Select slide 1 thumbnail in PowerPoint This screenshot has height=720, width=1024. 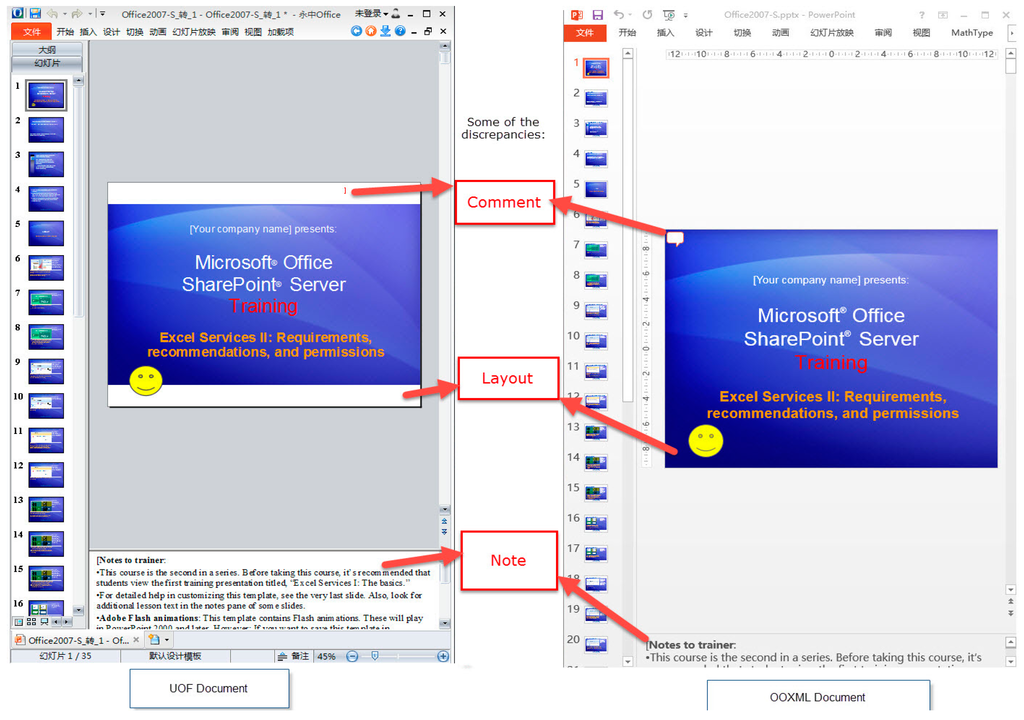596,68
